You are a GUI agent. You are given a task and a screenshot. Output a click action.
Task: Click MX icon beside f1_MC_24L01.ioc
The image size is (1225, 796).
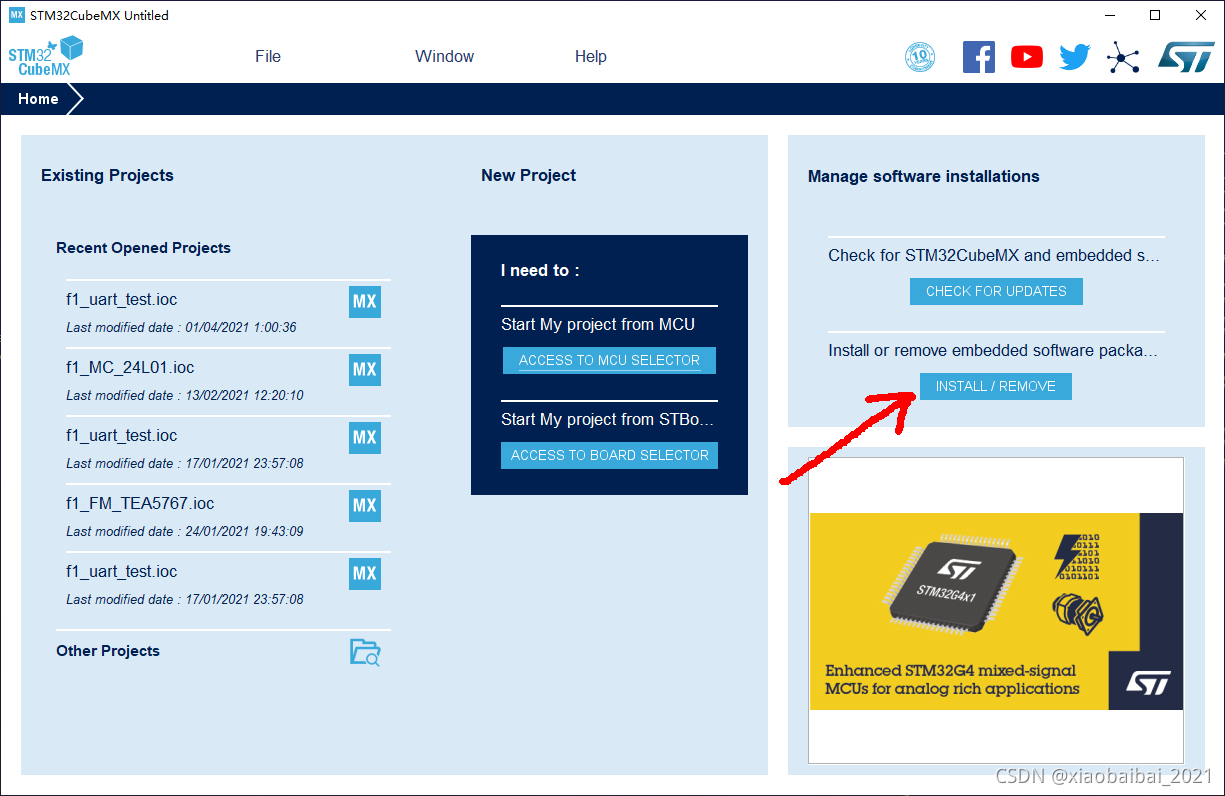click(365, 370)
